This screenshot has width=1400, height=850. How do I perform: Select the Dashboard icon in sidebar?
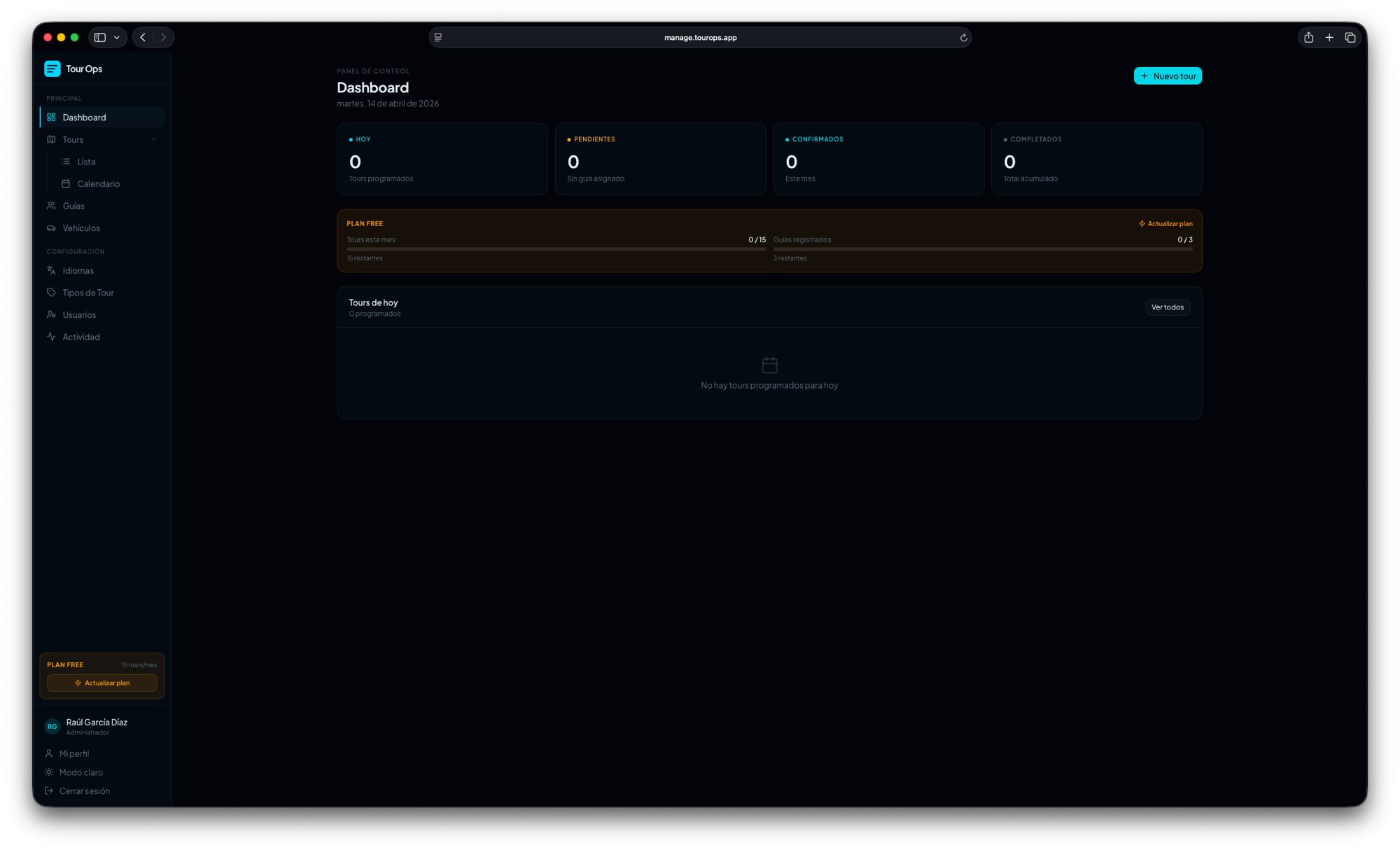pos(51,117)
